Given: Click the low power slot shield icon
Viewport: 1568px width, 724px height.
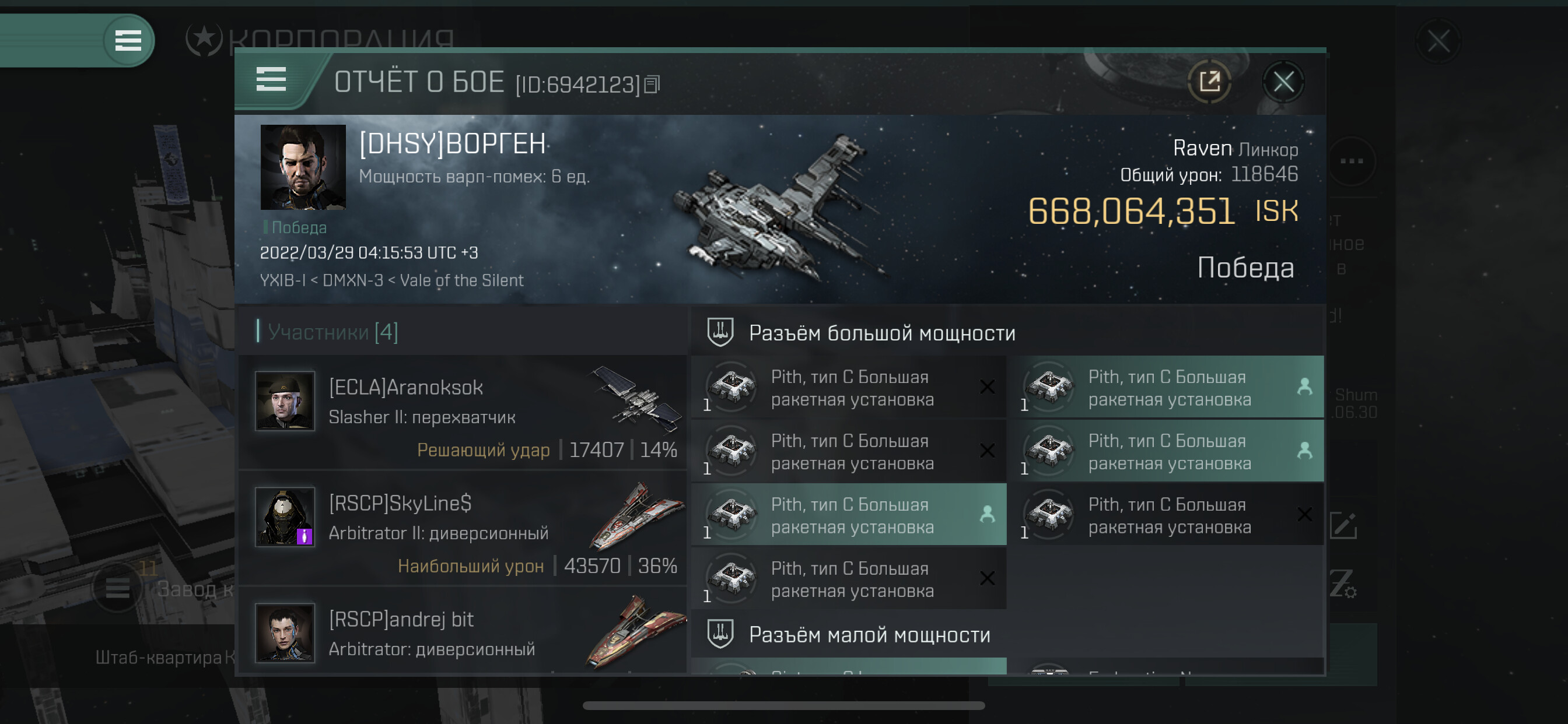Looking at the screenshot, I should (x=720, y=634).
